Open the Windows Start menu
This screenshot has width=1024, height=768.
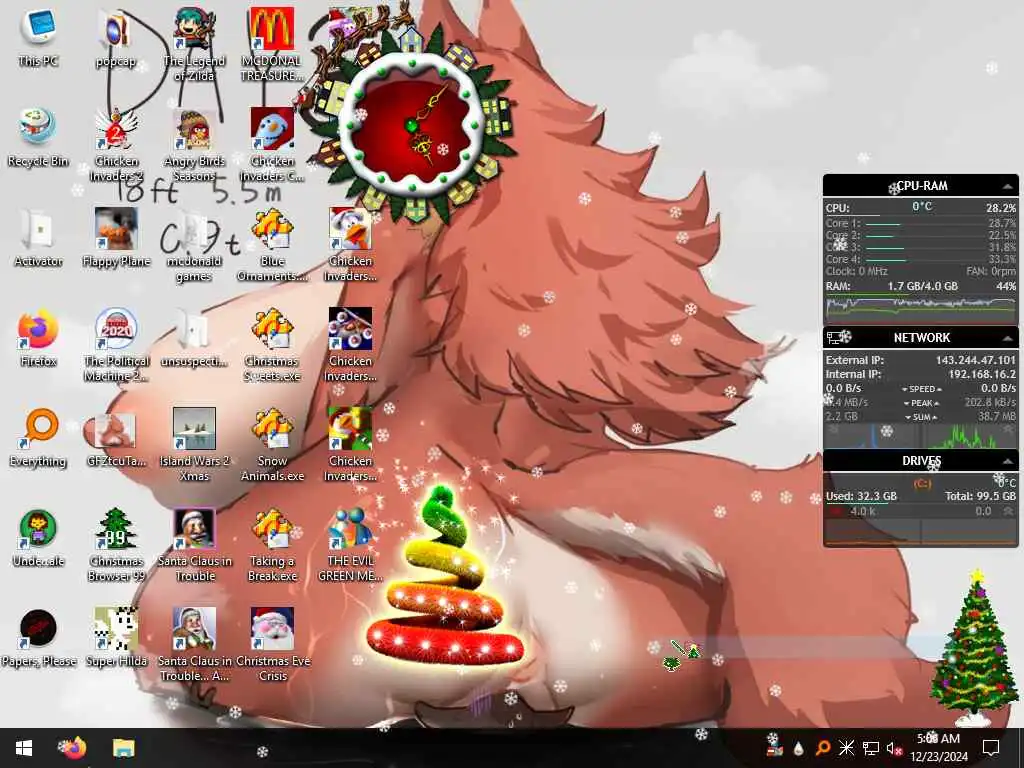click(24, 748)
